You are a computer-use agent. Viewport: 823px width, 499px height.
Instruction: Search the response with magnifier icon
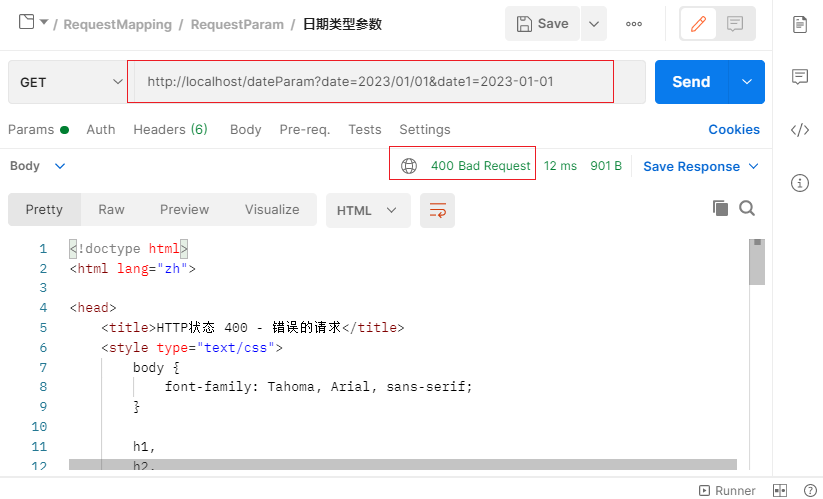coord(747,208)
